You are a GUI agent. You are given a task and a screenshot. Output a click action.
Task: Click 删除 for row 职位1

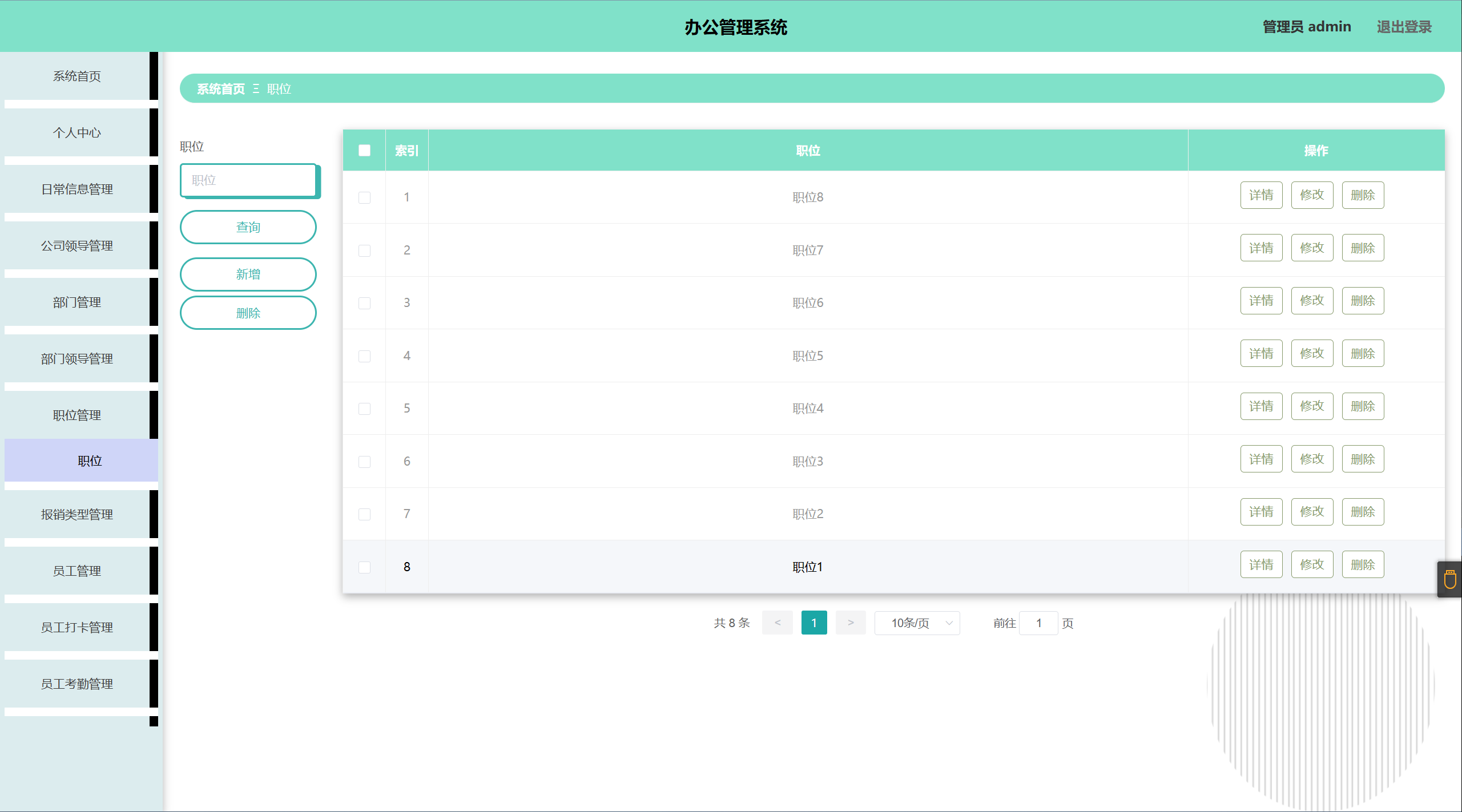tap(1363, 565)
